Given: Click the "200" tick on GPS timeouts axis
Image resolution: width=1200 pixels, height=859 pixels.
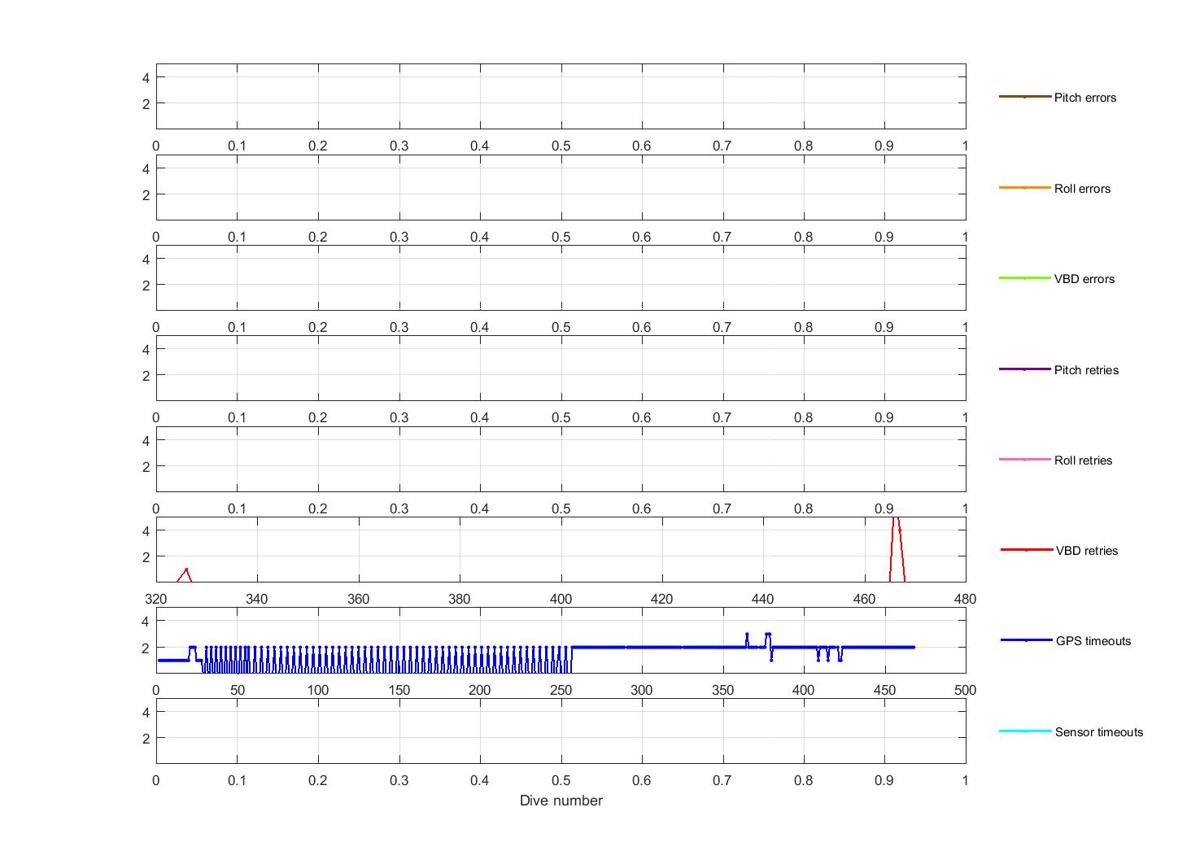Looking at the screenshot, I should pos(480,690).
